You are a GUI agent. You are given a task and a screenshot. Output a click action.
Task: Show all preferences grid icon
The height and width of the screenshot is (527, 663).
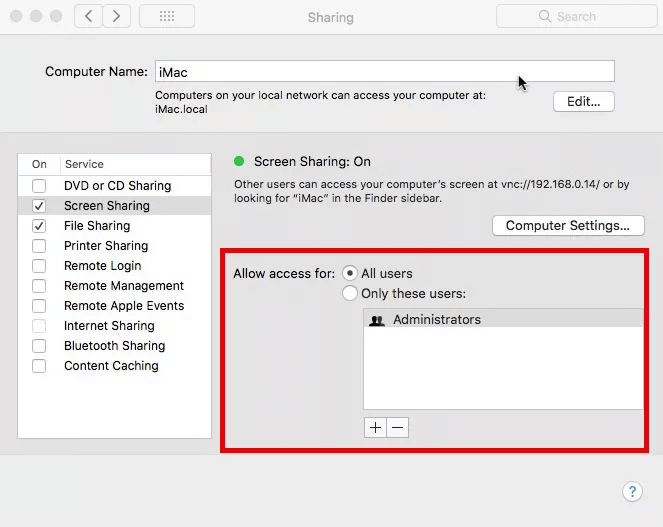coord(167,16)
